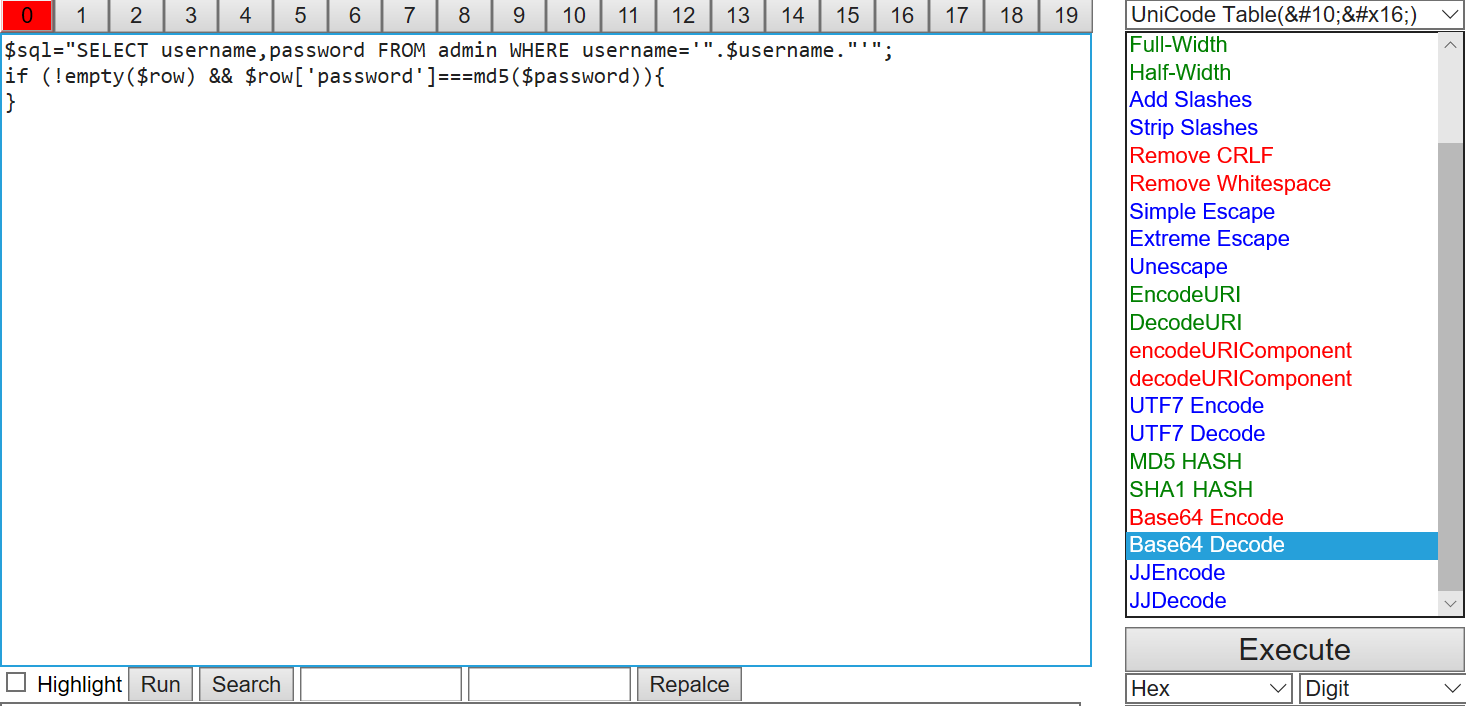Screen dimensions: 1466x706
Task: Select Full-Width in function list
Action: pyautogui.click(x=1282, y=45)
